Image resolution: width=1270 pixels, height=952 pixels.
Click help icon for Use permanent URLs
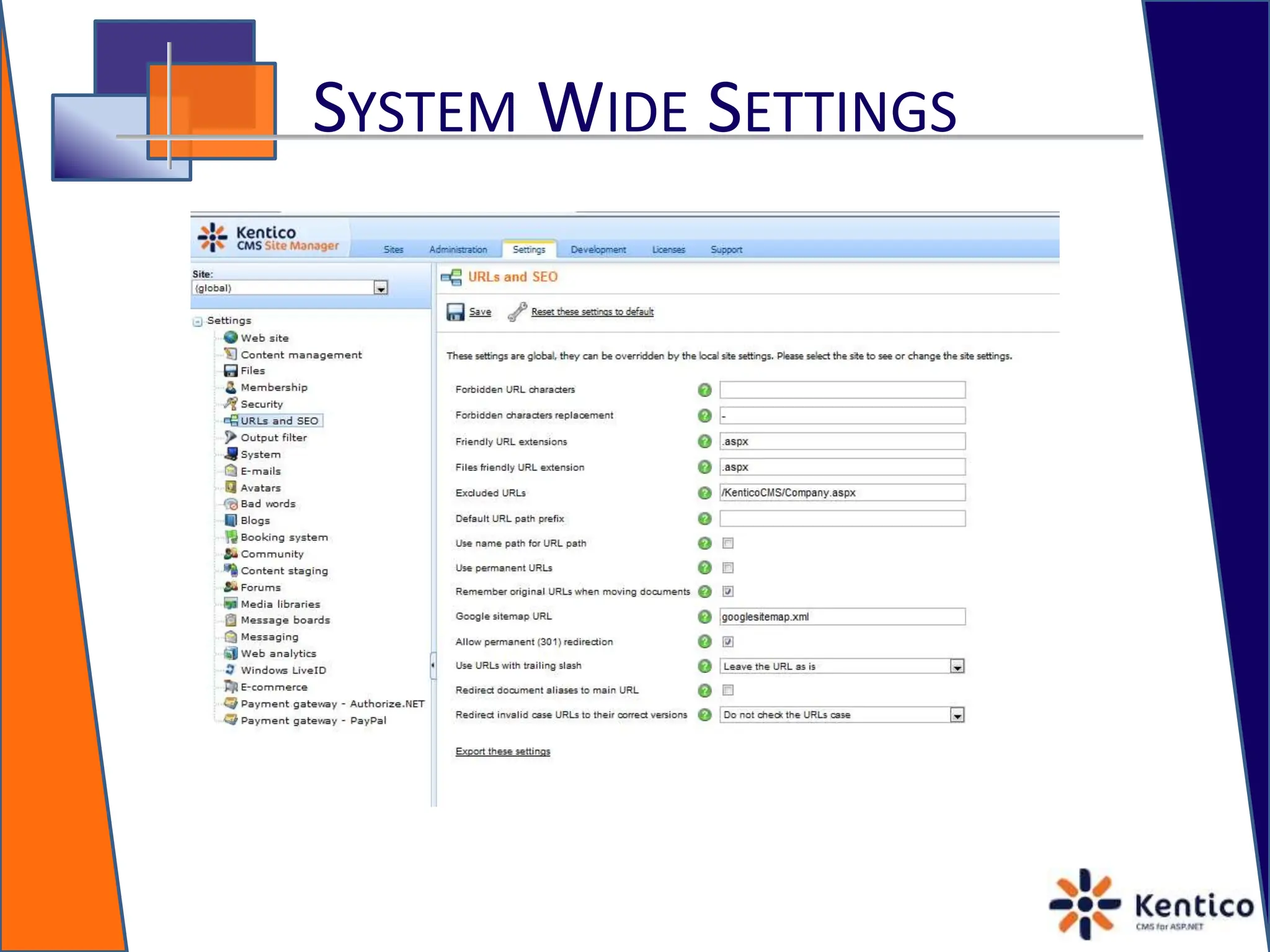click(x=704, y=568)
